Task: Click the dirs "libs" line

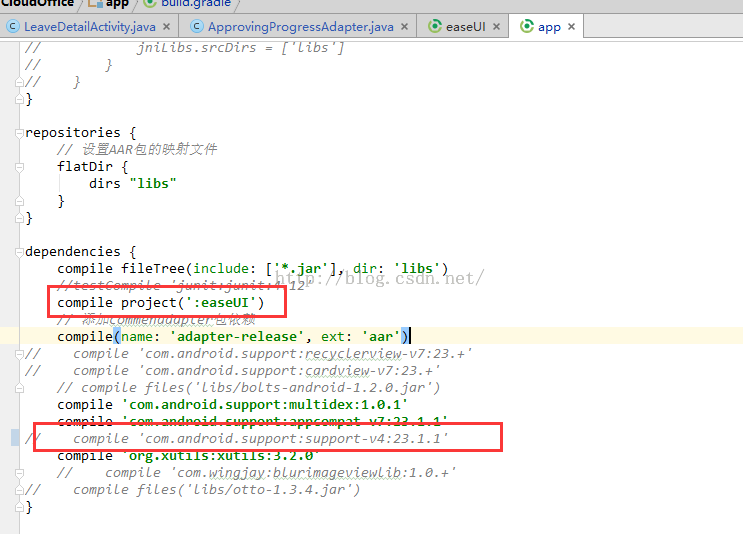Action: point(133,183)
